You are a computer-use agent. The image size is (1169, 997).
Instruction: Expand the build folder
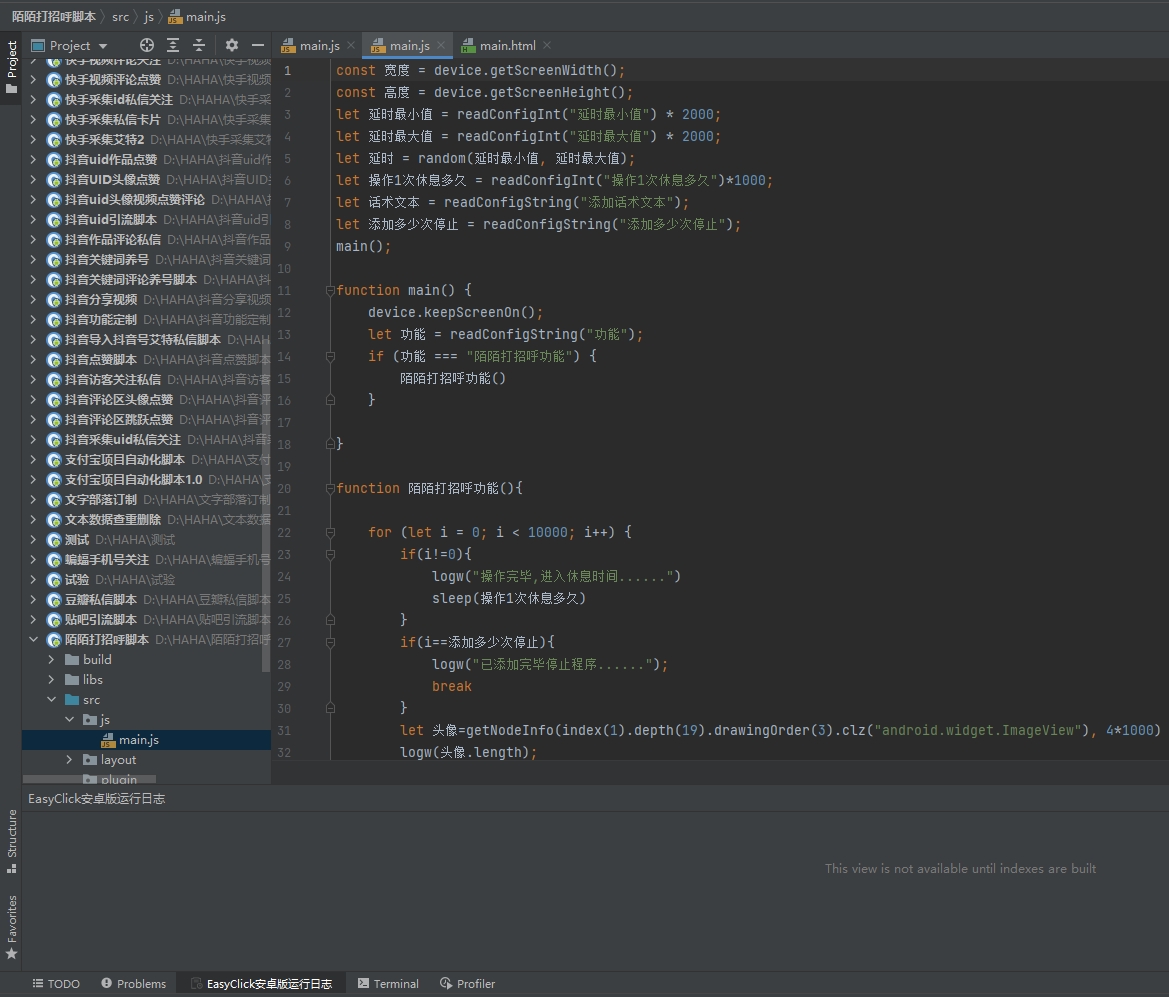pyautogui.click(x=51, y=659)
